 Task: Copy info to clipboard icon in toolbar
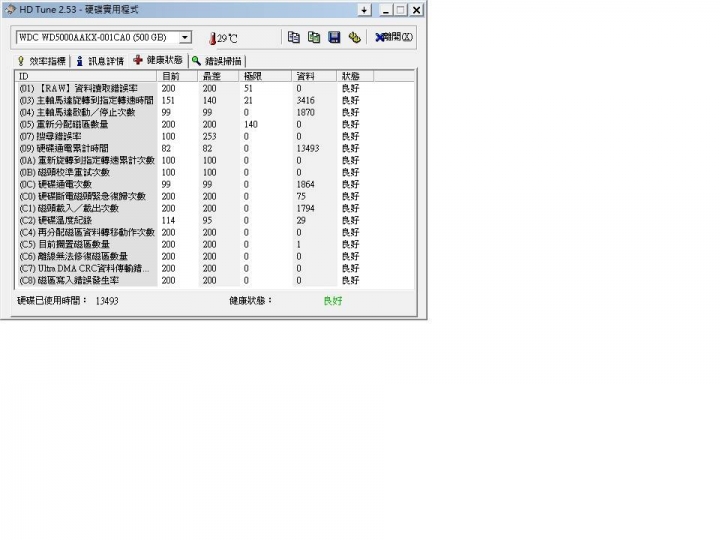pyautogui.click(x=293, y=37)
